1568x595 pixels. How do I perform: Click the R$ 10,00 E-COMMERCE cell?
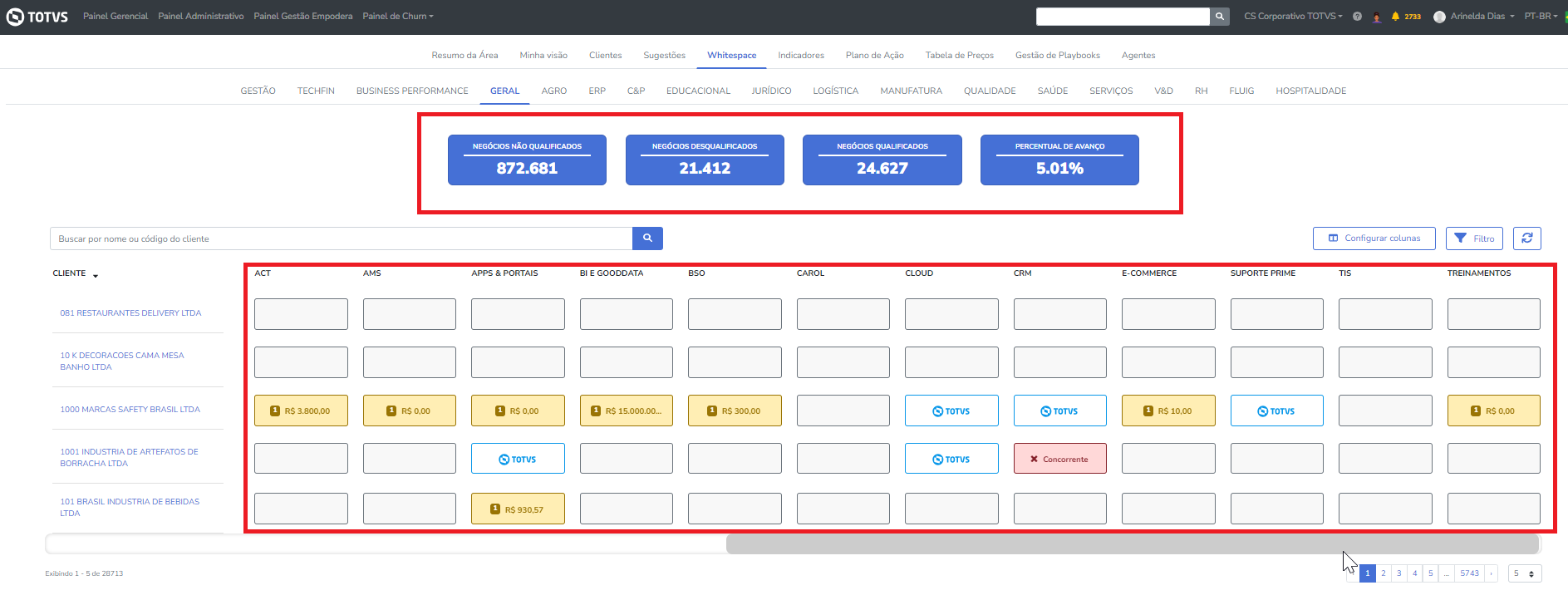[1168, 411]
